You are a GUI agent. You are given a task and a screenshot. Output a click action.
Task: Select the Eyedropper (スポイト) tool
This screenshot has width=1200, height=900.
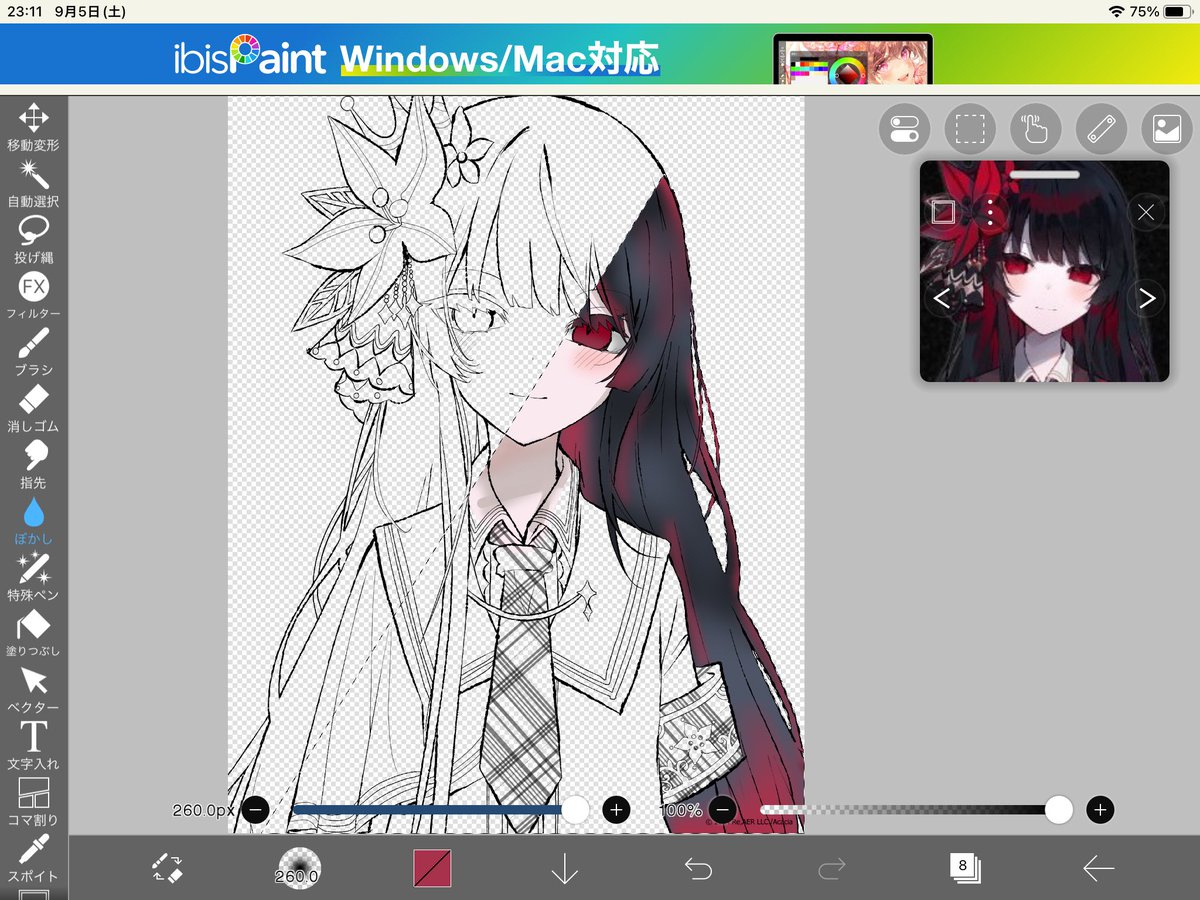33,858
